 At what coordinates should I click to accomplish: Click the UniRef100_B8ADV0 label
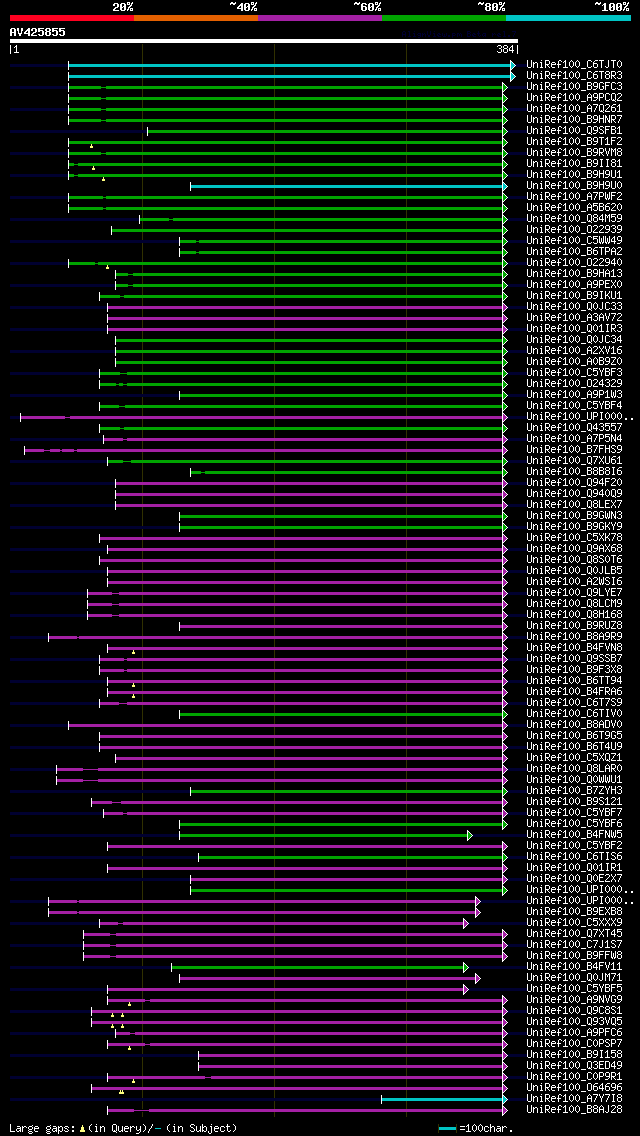tap(574, 726)
